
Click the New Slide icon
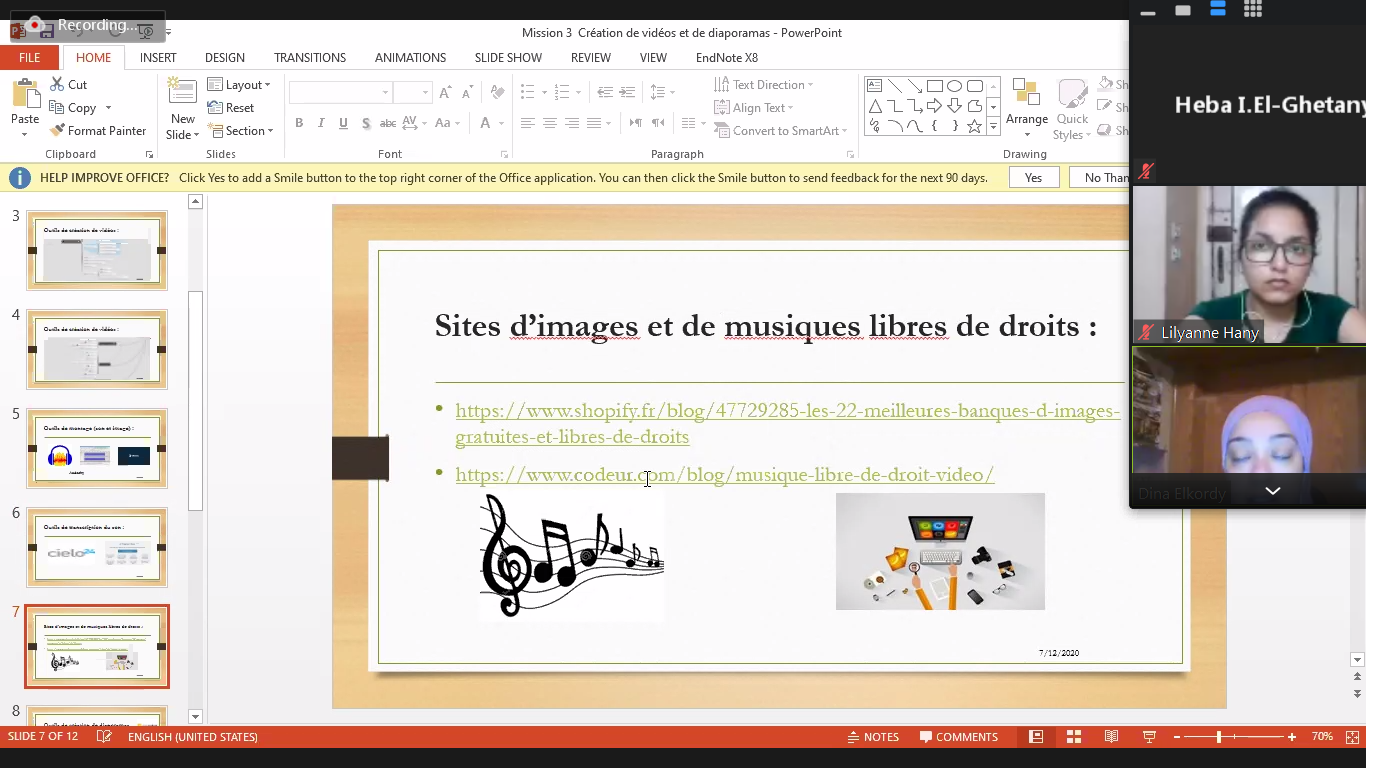tap(182, 93)
